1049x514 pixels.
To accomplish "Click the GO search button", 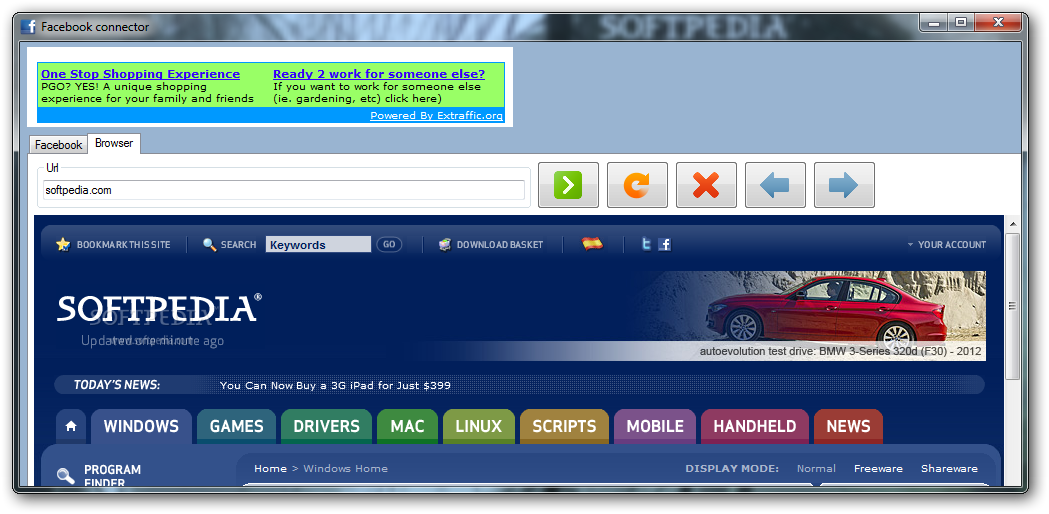I will click(x=389, y=244).
